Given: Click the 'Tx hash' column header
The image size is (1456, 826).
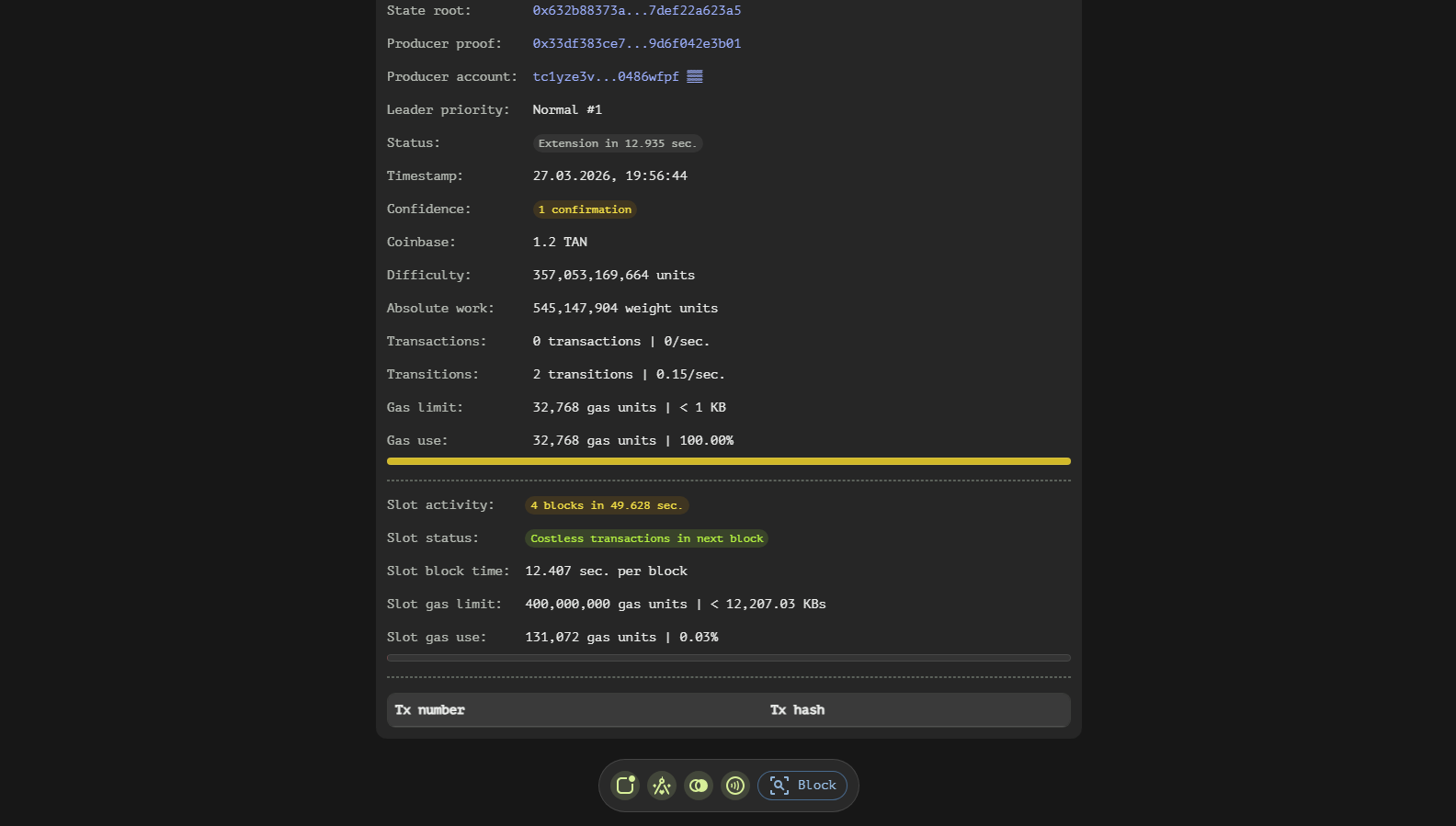Looking at the screenshot, I should 797,710.
